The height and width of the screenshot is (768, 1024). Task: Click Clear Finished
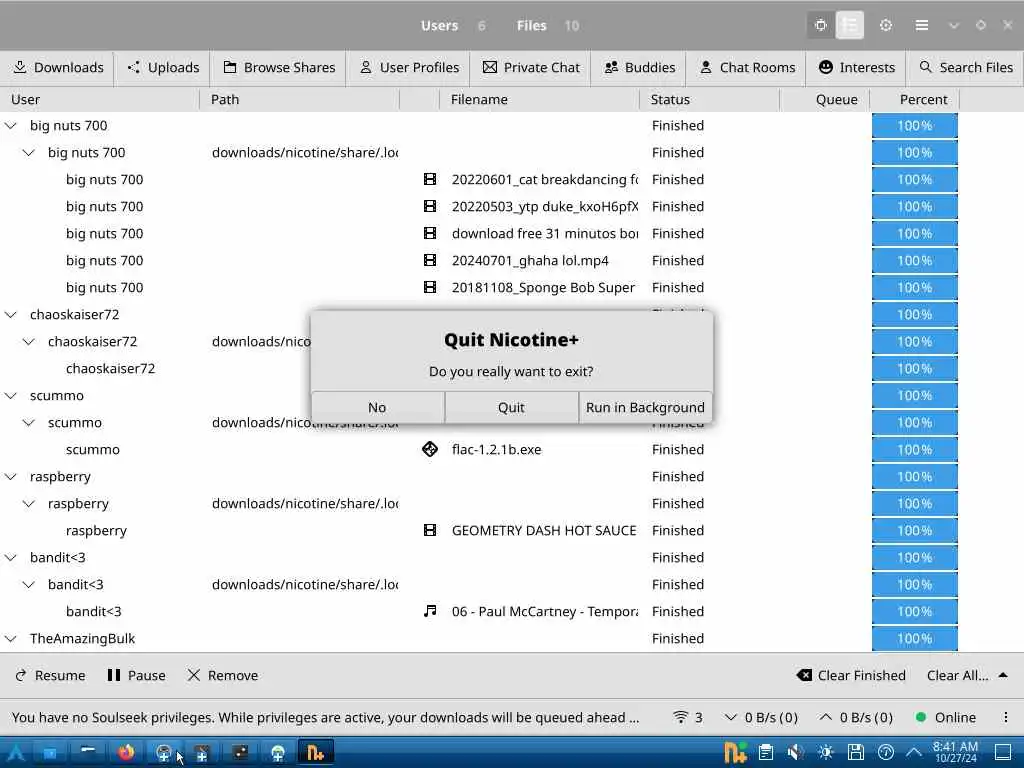click(x=851, y=675)
